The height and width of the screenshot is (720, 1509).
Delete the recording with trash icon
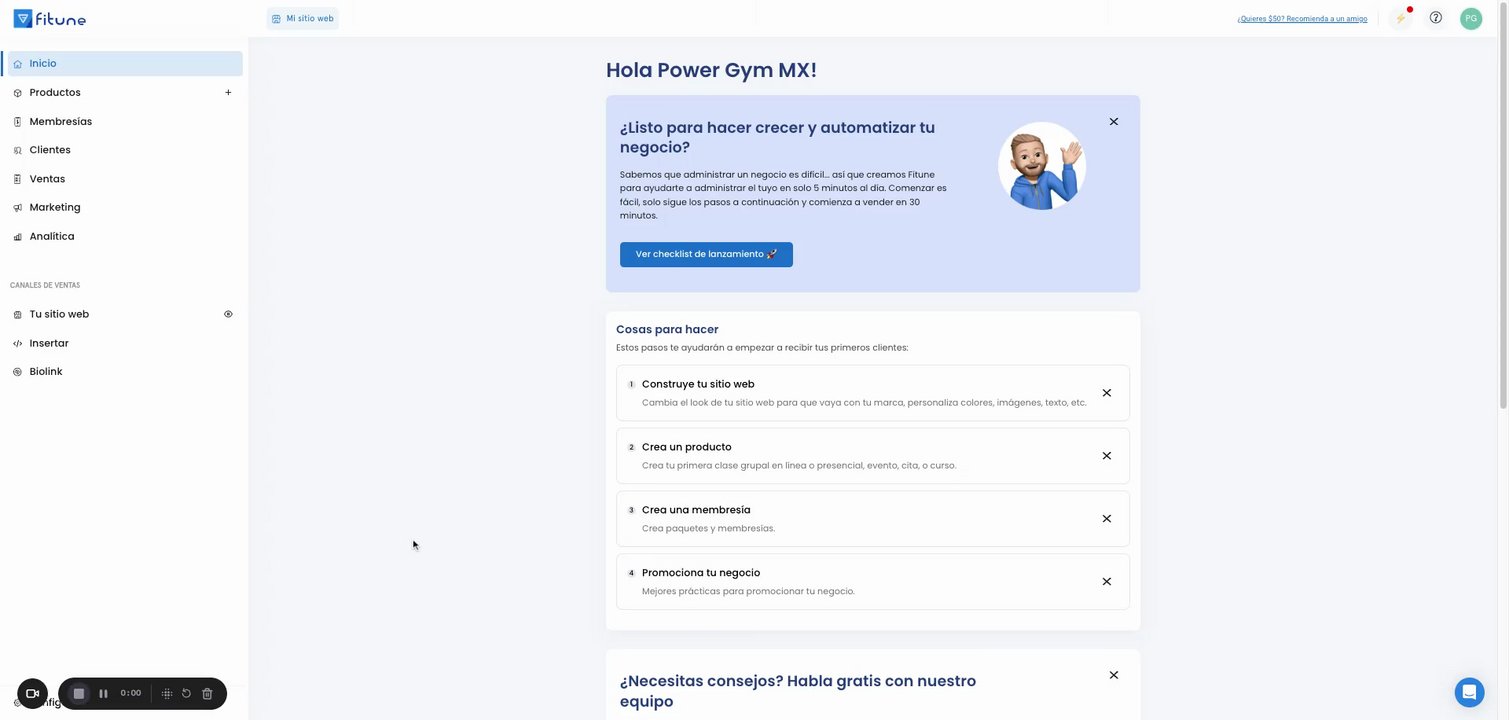207,694
